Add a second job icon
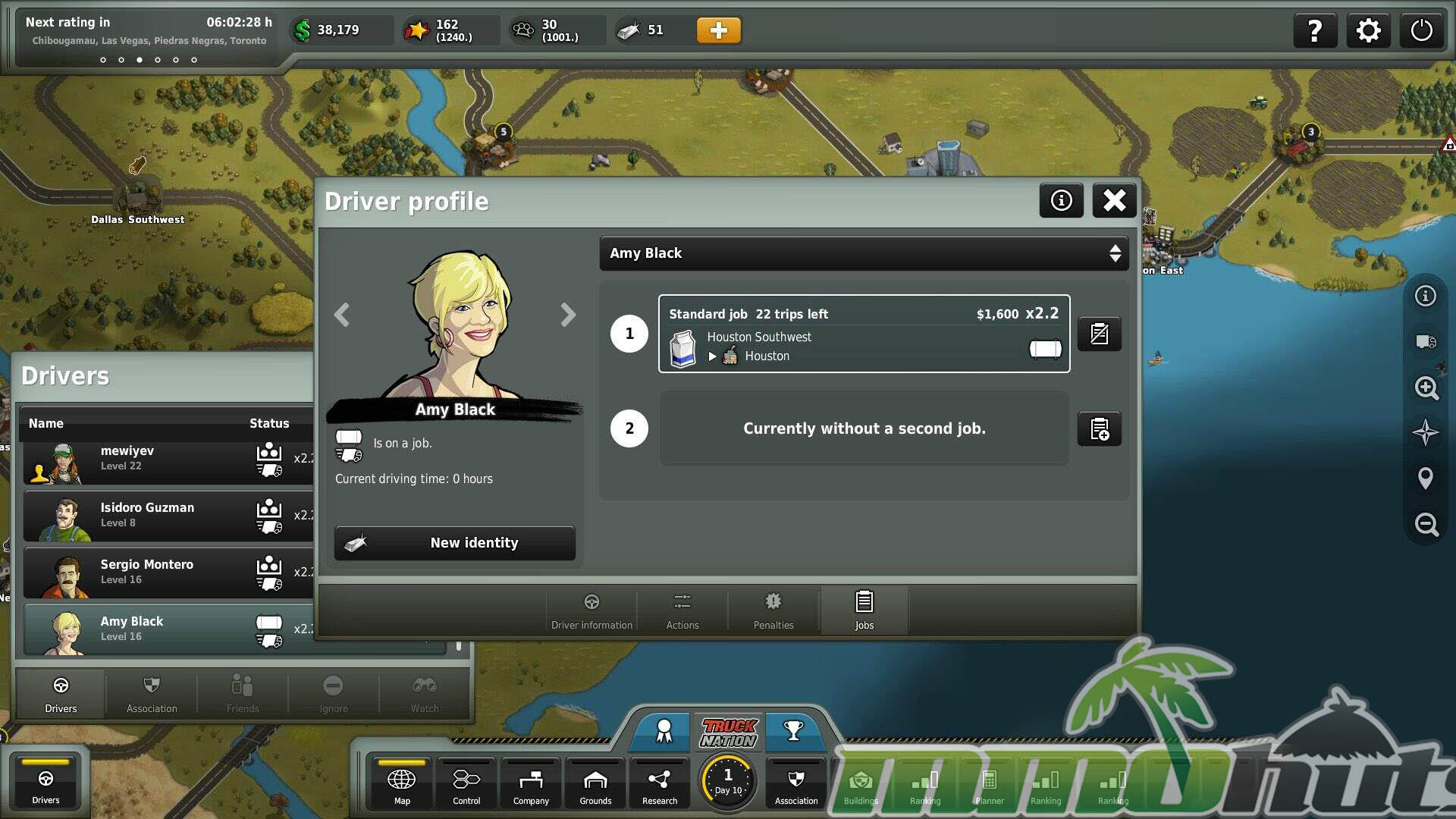The image size is (1456, 819). point(1099,429)
